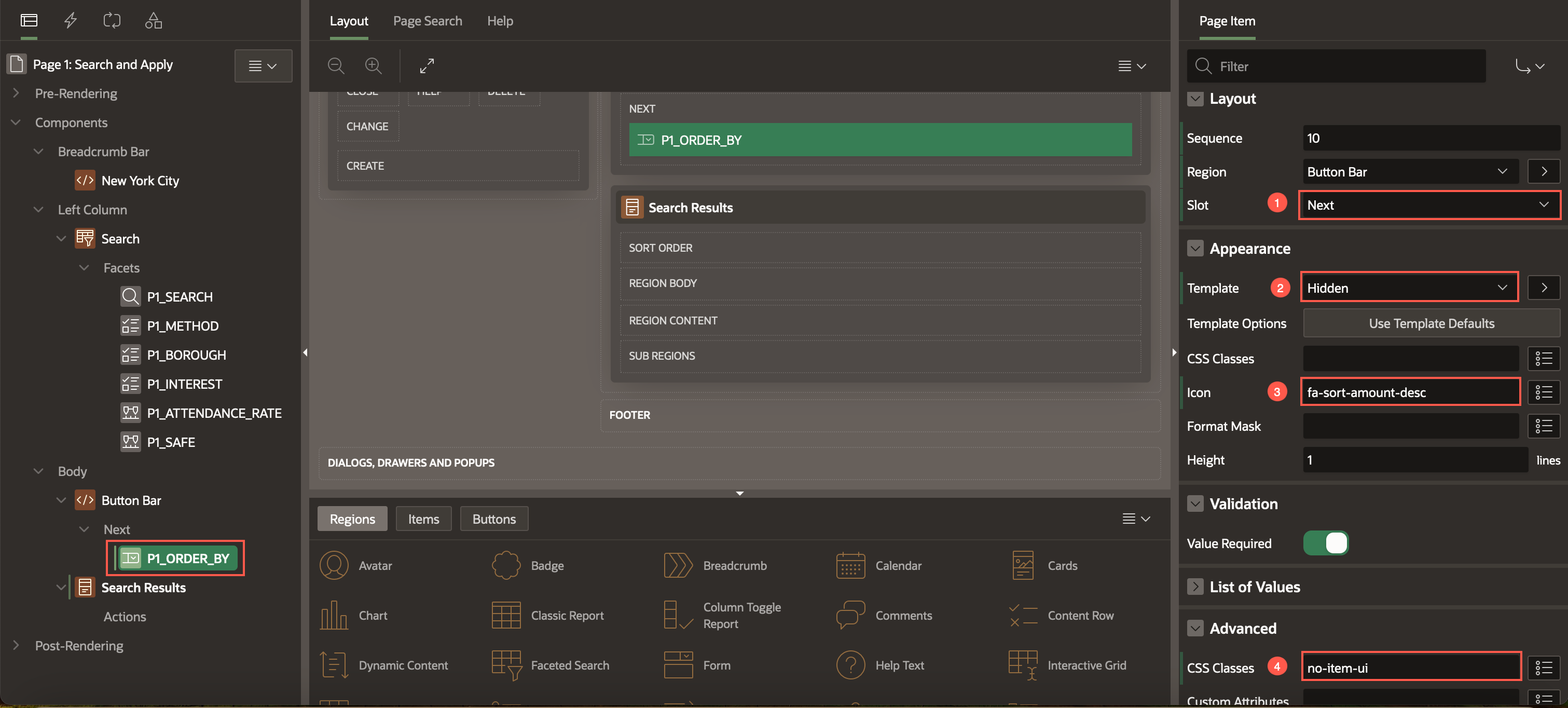Collapse the left pane splitter handle

(x=305, y=352)
